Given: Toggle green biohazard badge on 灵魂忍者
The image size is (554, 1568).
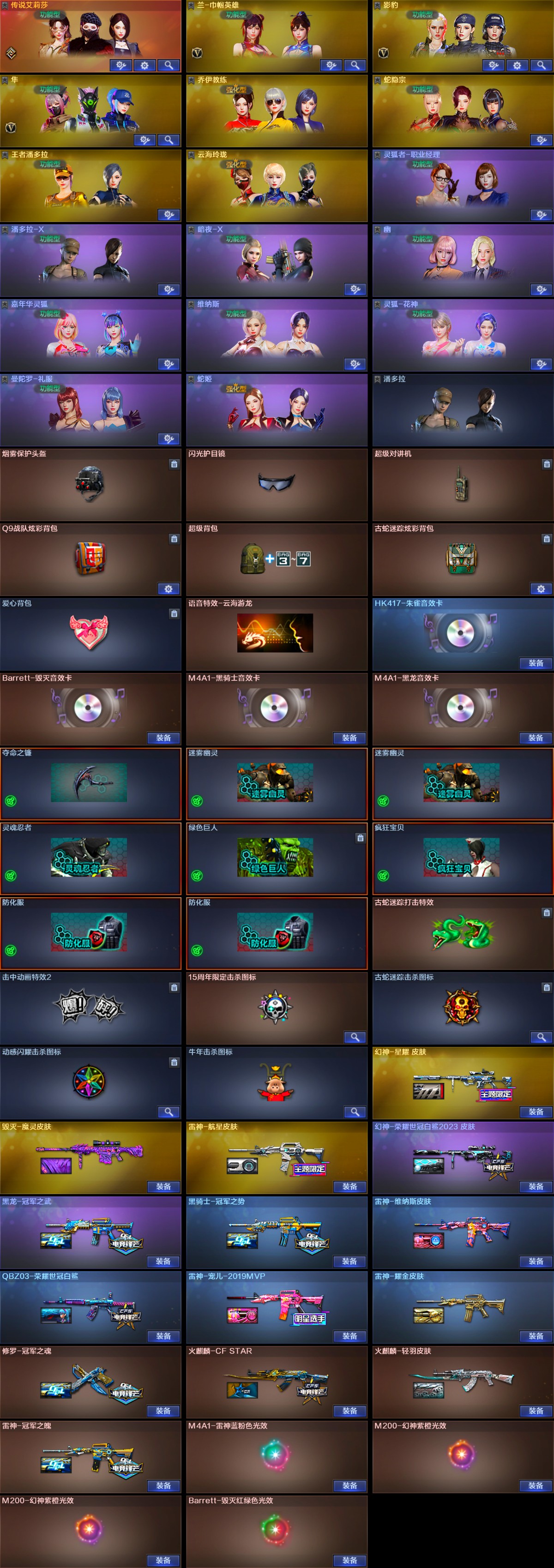Looking at the screenshot, I should tap(11, 876).
